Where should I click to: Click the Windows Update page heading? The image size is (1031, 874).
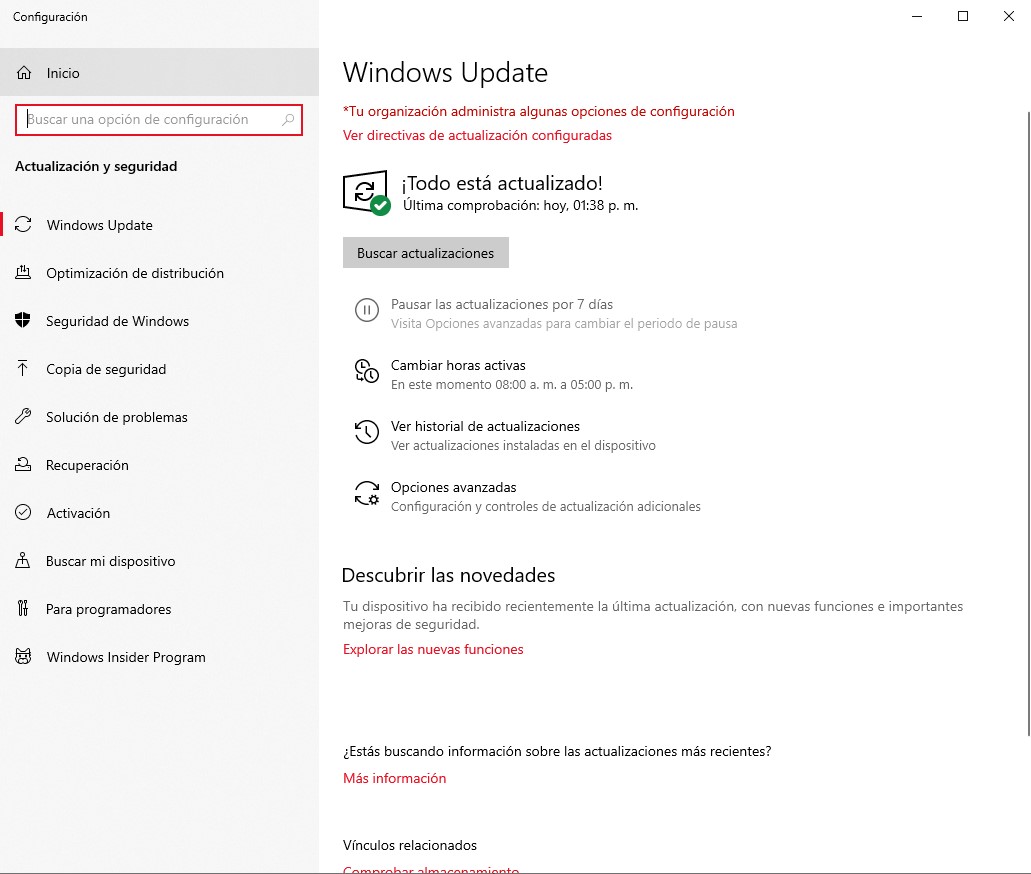coord(445,72)
